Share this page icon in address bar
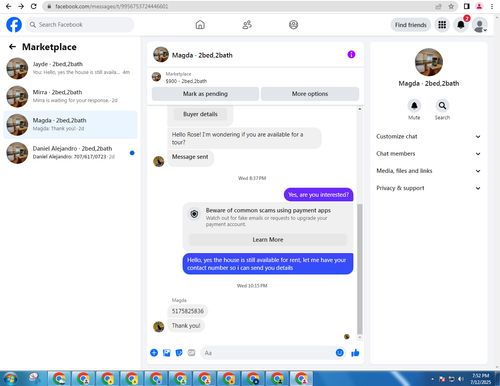 [x=438, y=6]
